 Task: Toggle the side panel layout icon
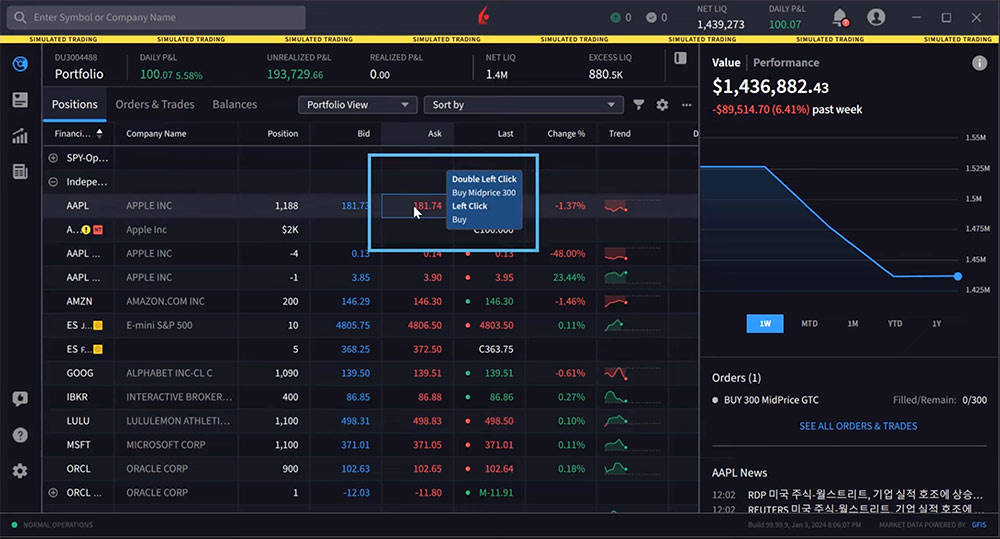pyautogui.click(x=680, y=59)
